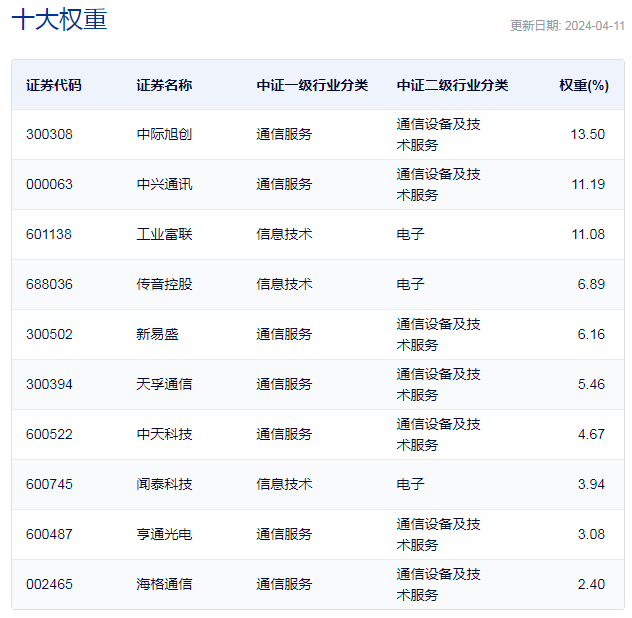
Task: Click the 13.50 weight value
Action: point(587,134)
